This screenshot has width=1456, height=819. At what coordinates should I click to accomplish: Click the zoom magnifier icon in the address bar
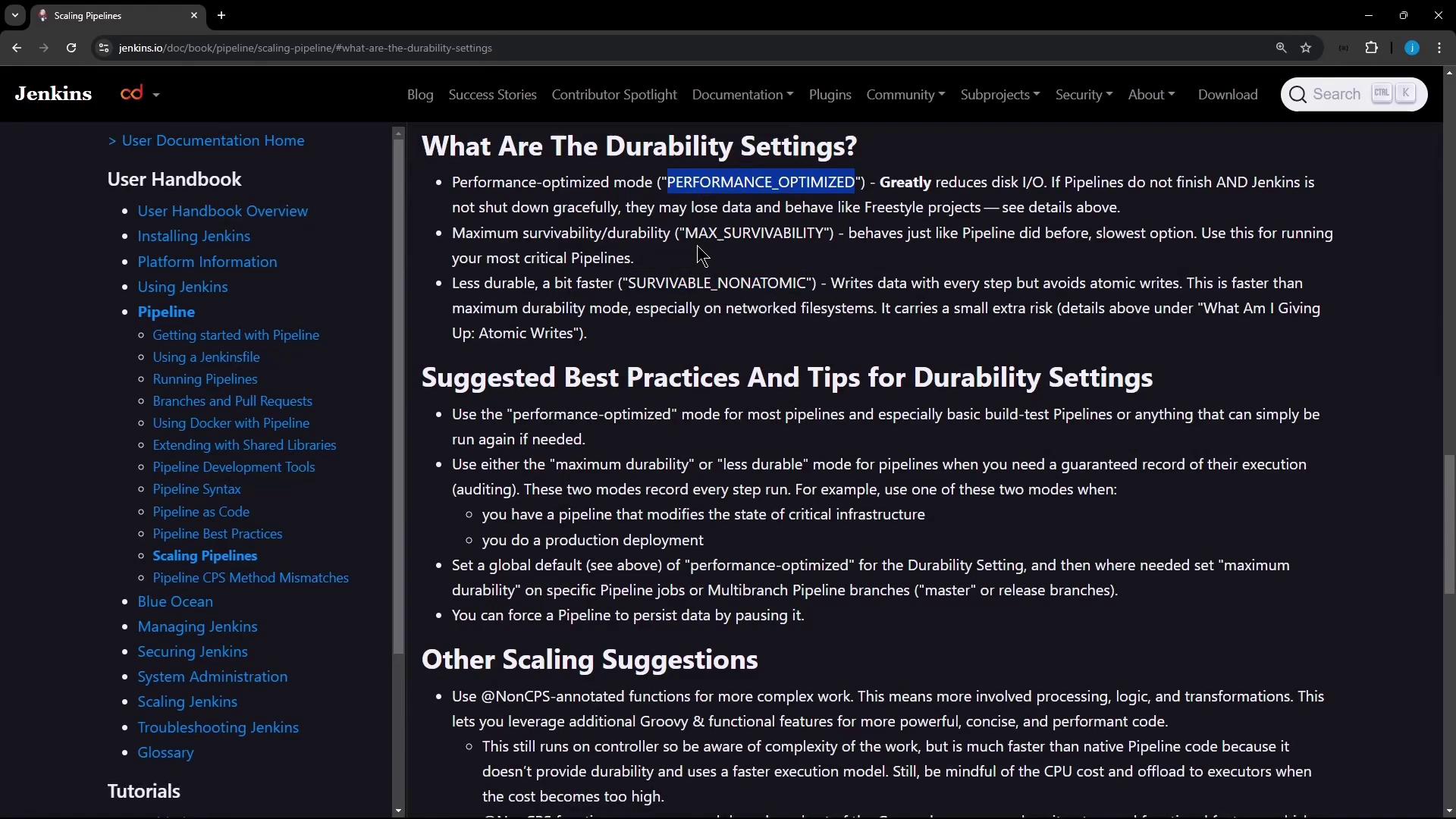(x=1281, y=48)
